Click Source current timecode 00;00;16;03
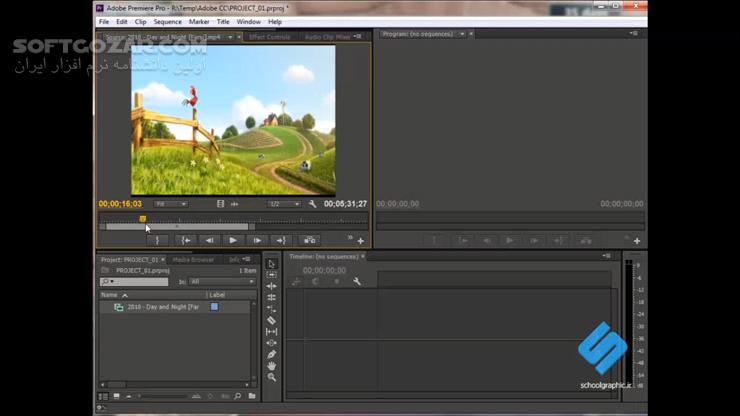Image resolution: width=740 pixels, height=416 pixels. pos(120,204)
